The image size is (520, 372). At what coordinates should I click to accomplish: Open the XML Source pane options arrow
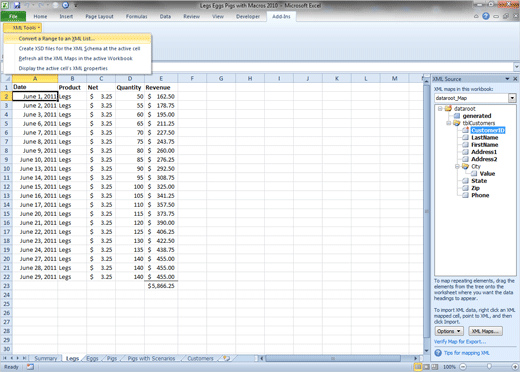click(507, 79)
